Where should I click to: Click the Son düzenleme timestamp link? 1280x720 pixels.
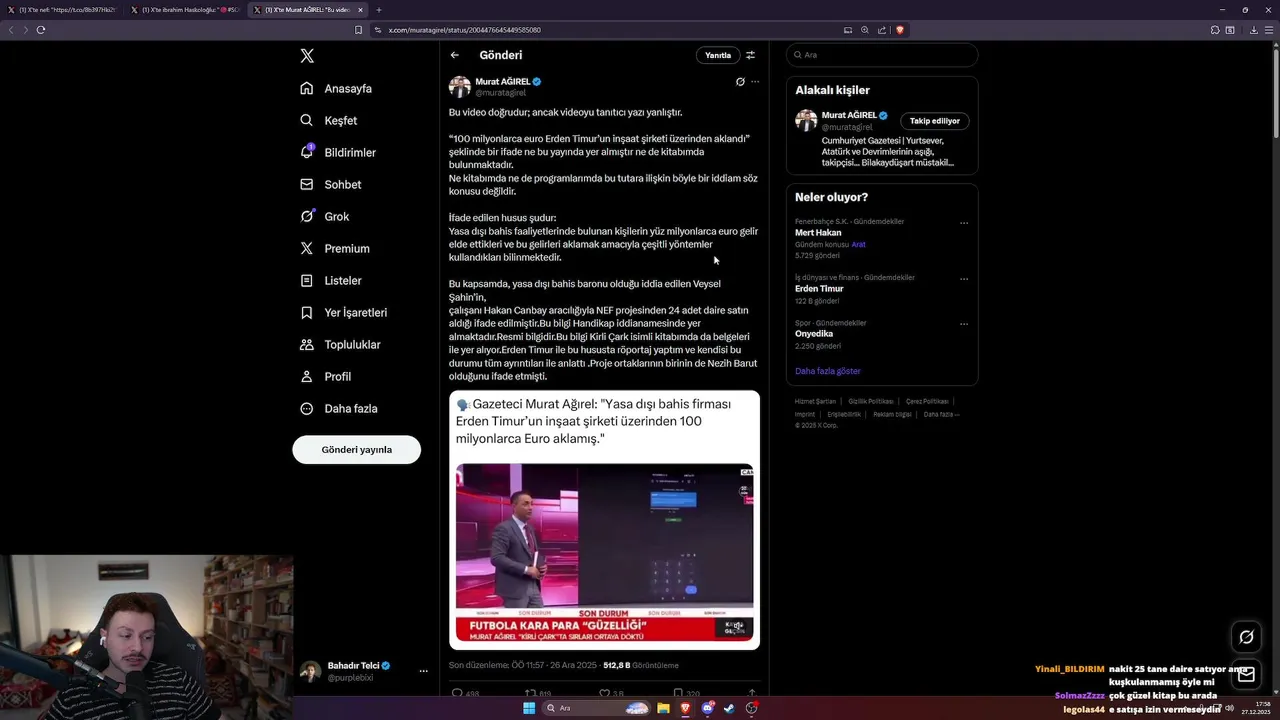[x=523, y=665]
